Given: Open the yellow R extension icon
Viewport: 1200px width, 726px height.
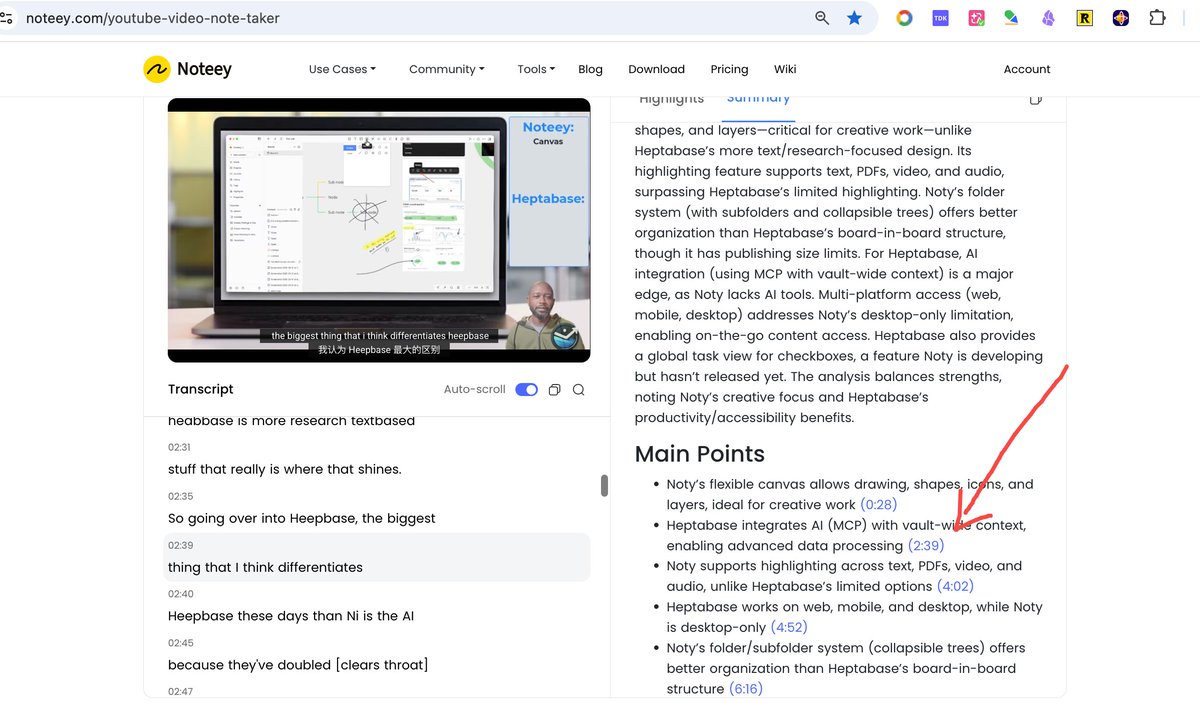Looking at the screenshot, I should click(x=1084, y=18).
